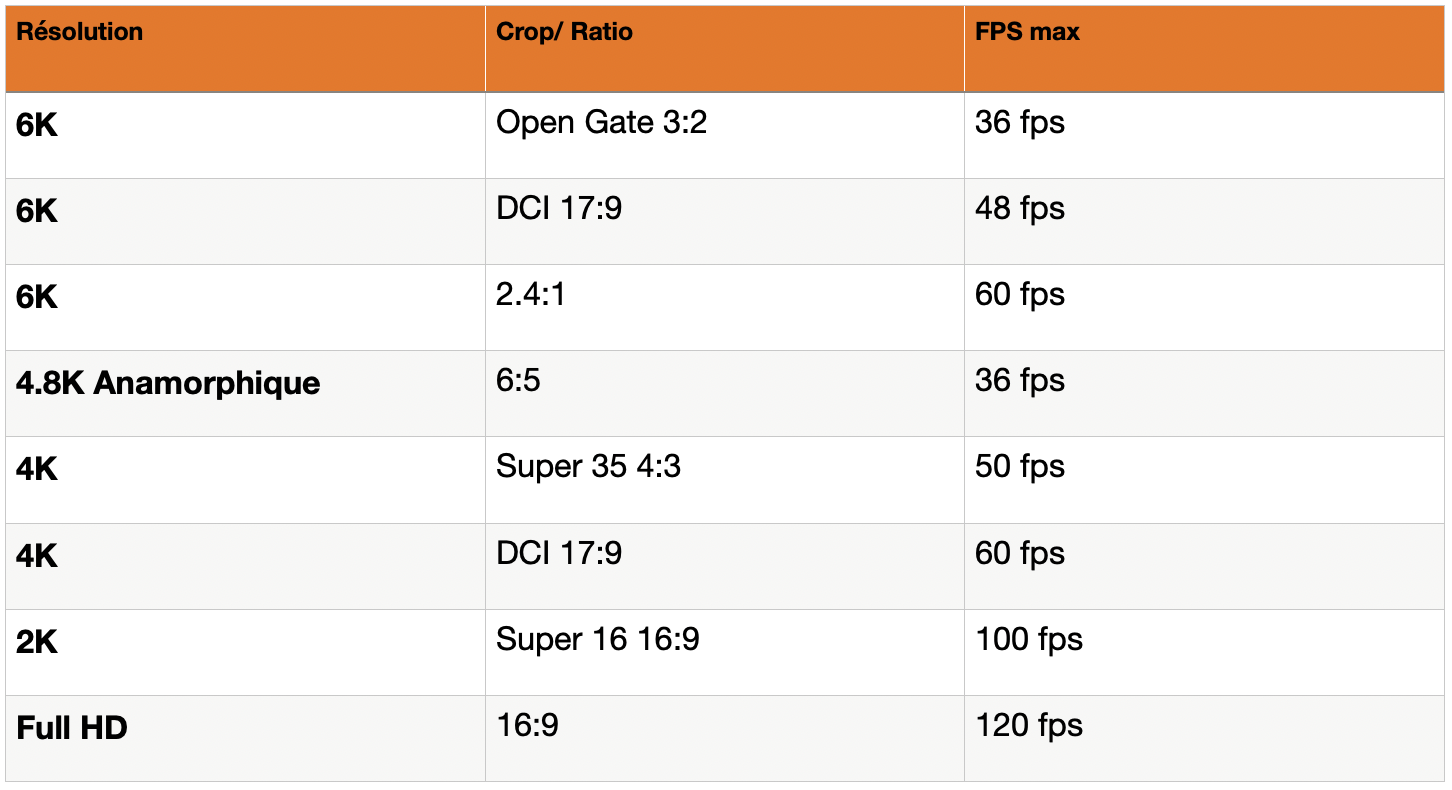Viewport: 1452px width, 790px height.
Task: Click the 4K cell in Super 35 row
Action: (37, 470)
